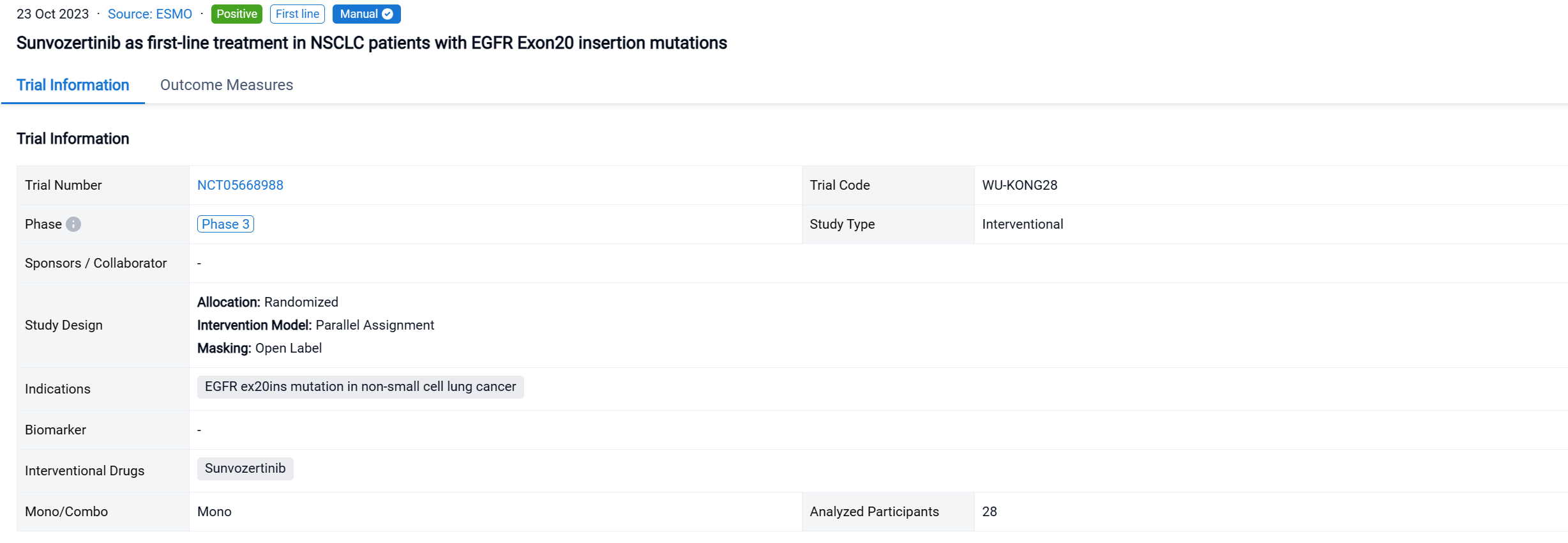Click the Phase 3 tag
The width and height of the screenshot is (1568, 543).
pyautogui.click(x=225, y=224)
